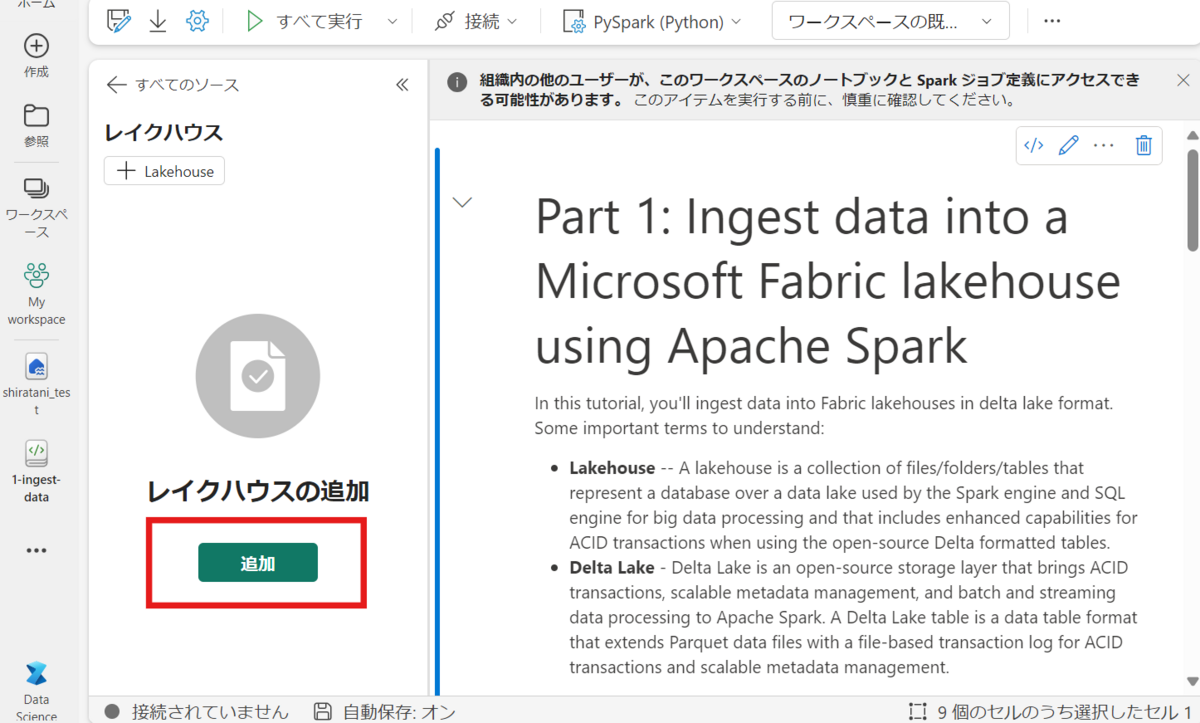Edit the cell with pencil icon
Viewport: 1200px width, 723px height.
(x=1068, y=145)
